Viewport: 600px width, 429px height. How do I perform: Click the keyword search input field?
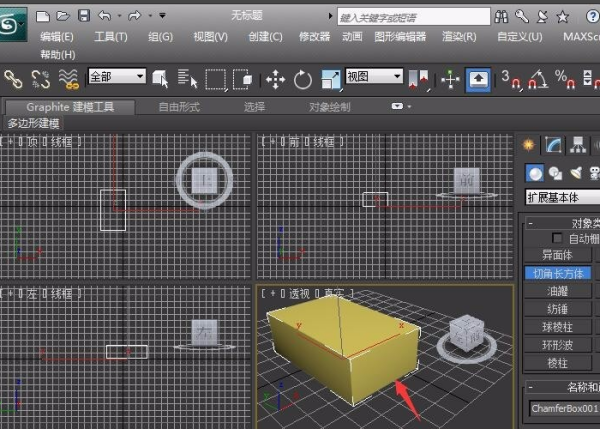point(414,17)
